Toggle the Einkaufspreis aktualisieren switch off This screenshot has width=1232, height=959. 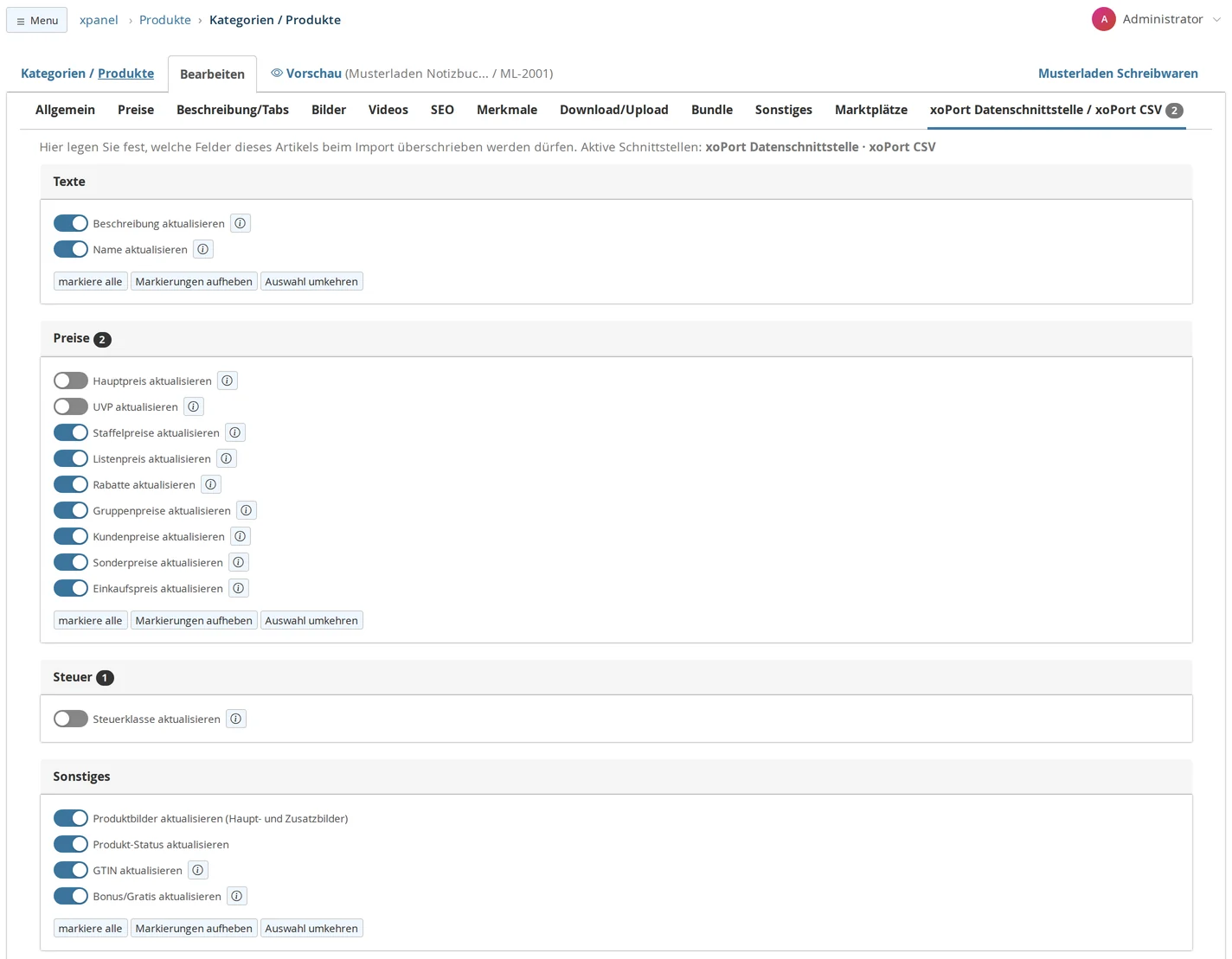(x=71, y=588)
